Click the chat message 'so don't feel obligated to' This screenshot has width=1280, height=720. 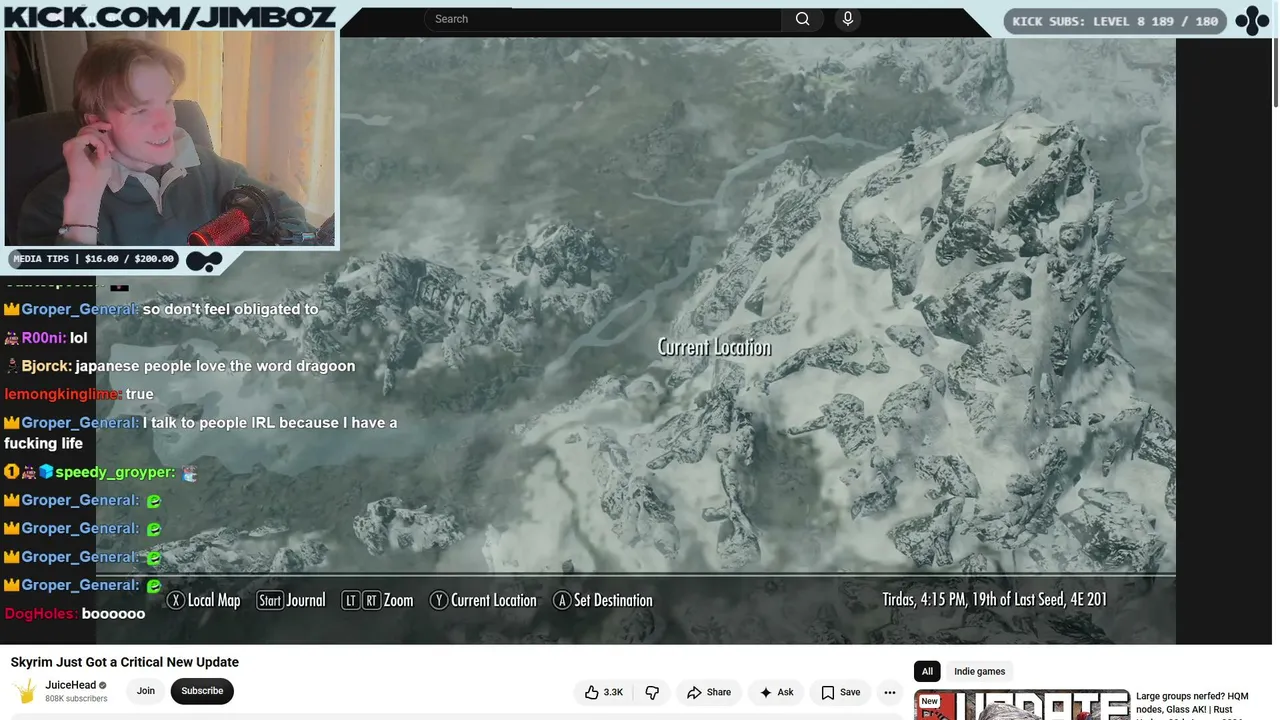pyautogui.click(x=230, y=309)
